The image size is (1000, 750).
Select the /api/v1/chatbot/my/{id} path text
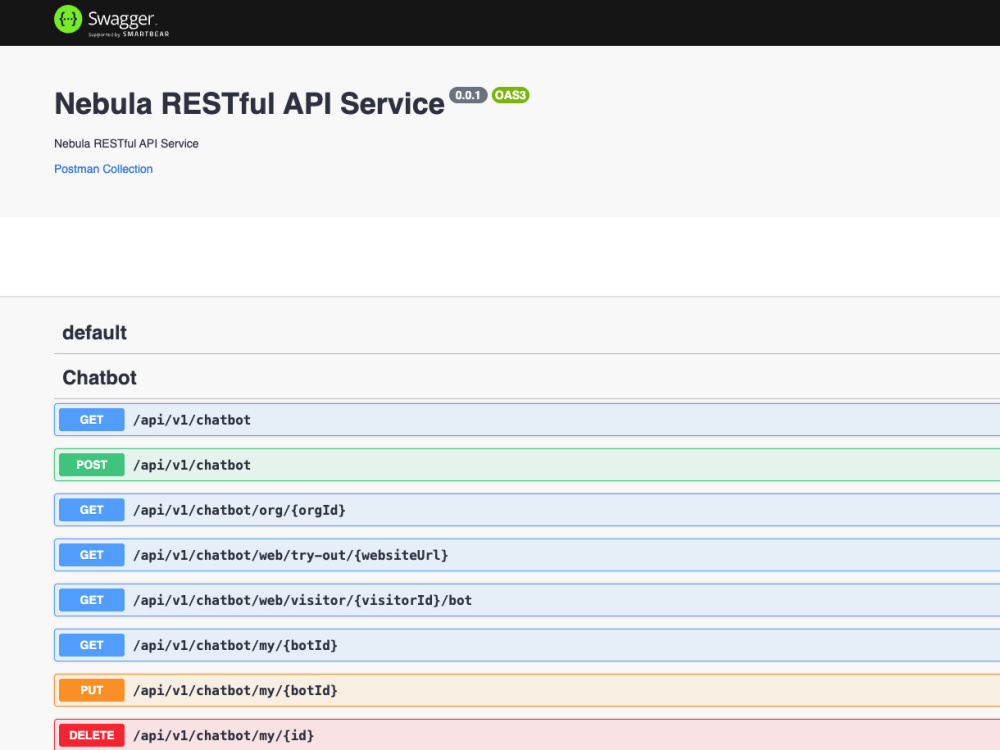click(x=224, y=735)
